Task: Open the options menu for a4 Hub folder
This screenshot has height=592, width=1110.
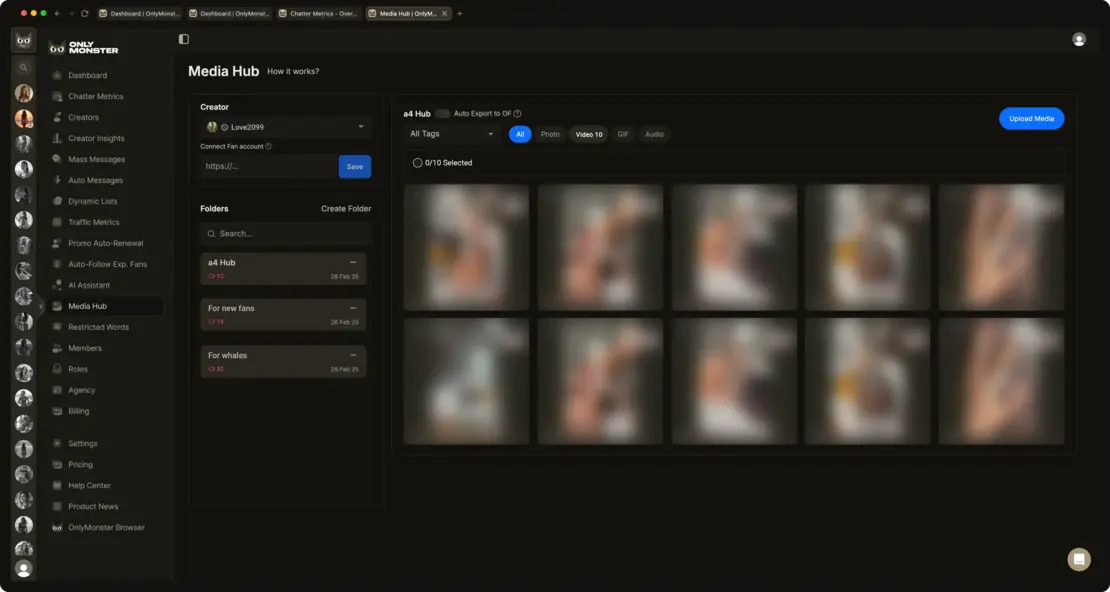Action: click(353, 263)
